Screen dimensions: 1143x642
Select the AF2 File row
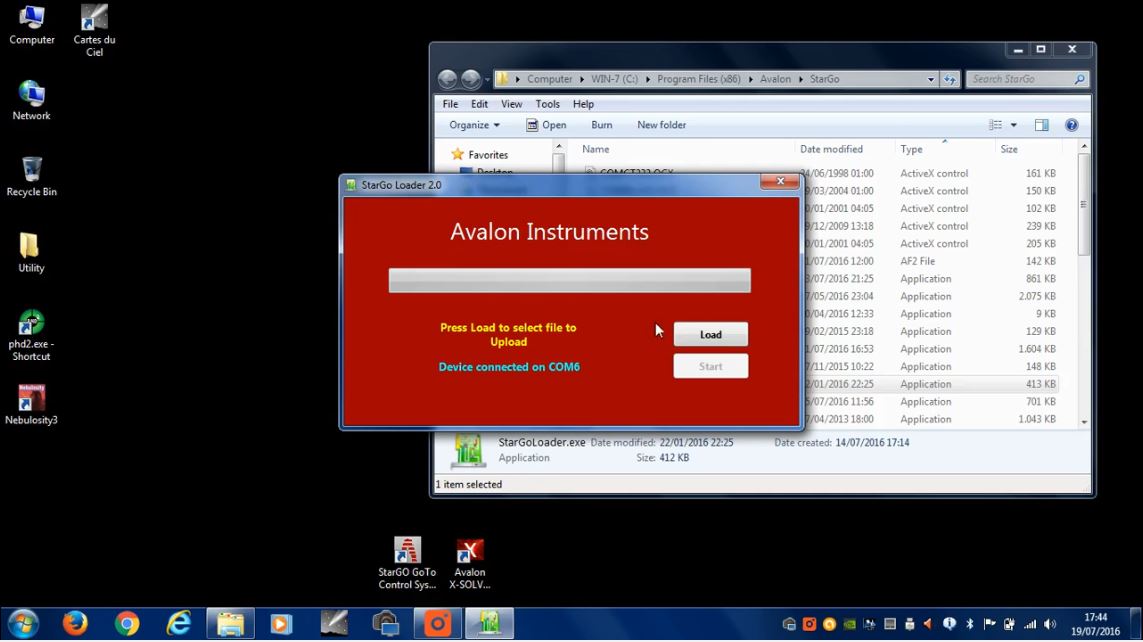(x=929, y=261)
